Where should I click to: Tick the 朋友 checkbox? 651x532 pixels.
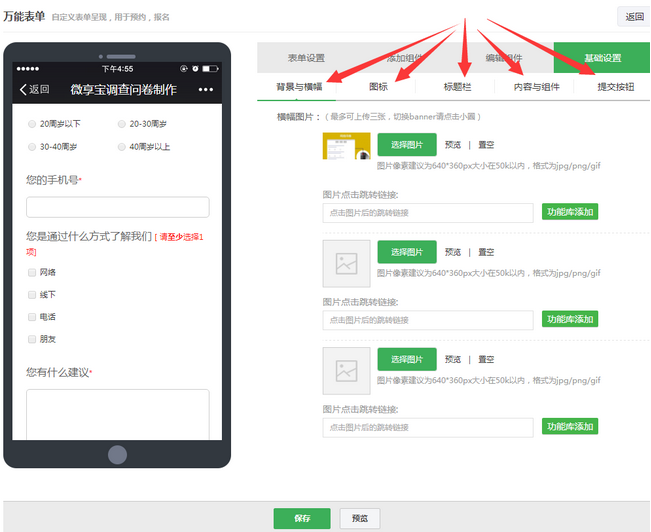tap(32, 339)
